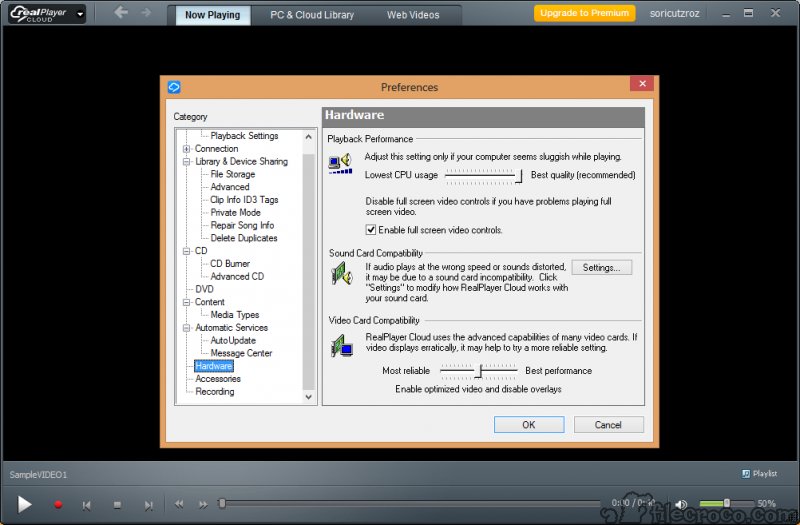Mute audio with the speaker icon

coord(681,504)
